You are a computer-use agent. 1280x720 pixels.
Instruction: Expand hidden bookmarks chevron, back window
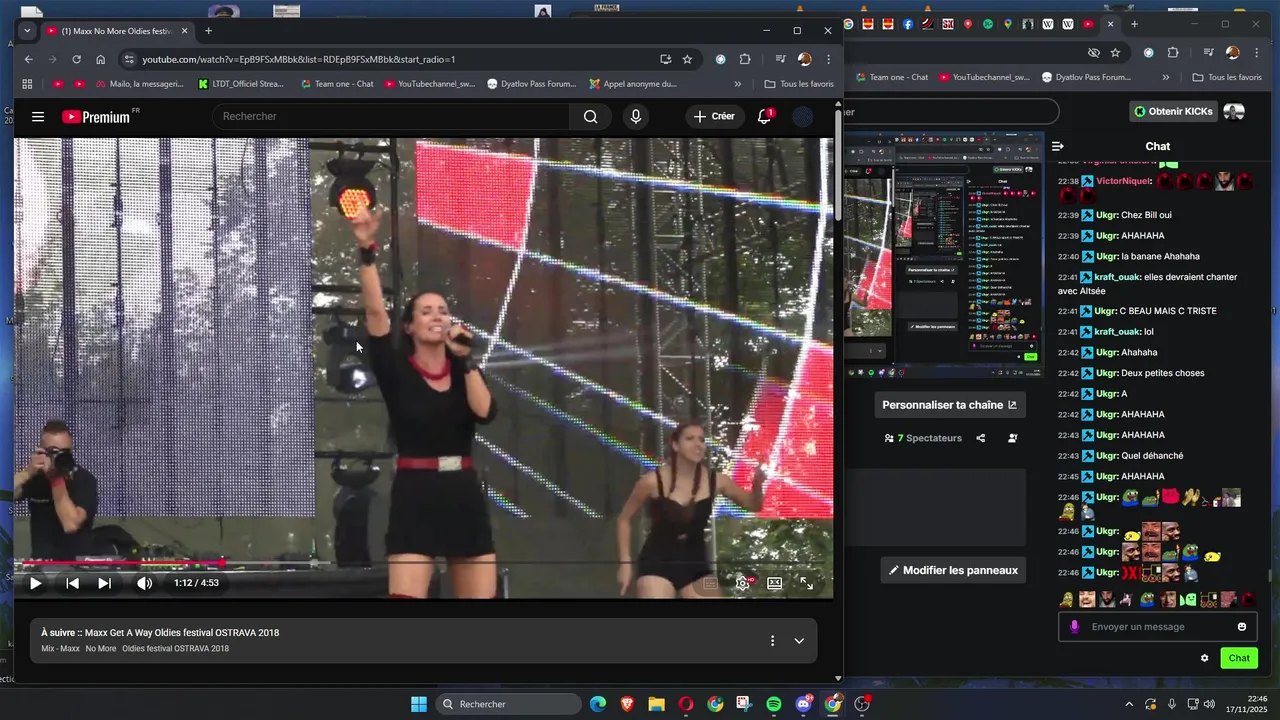click(x=1166, y=77)
